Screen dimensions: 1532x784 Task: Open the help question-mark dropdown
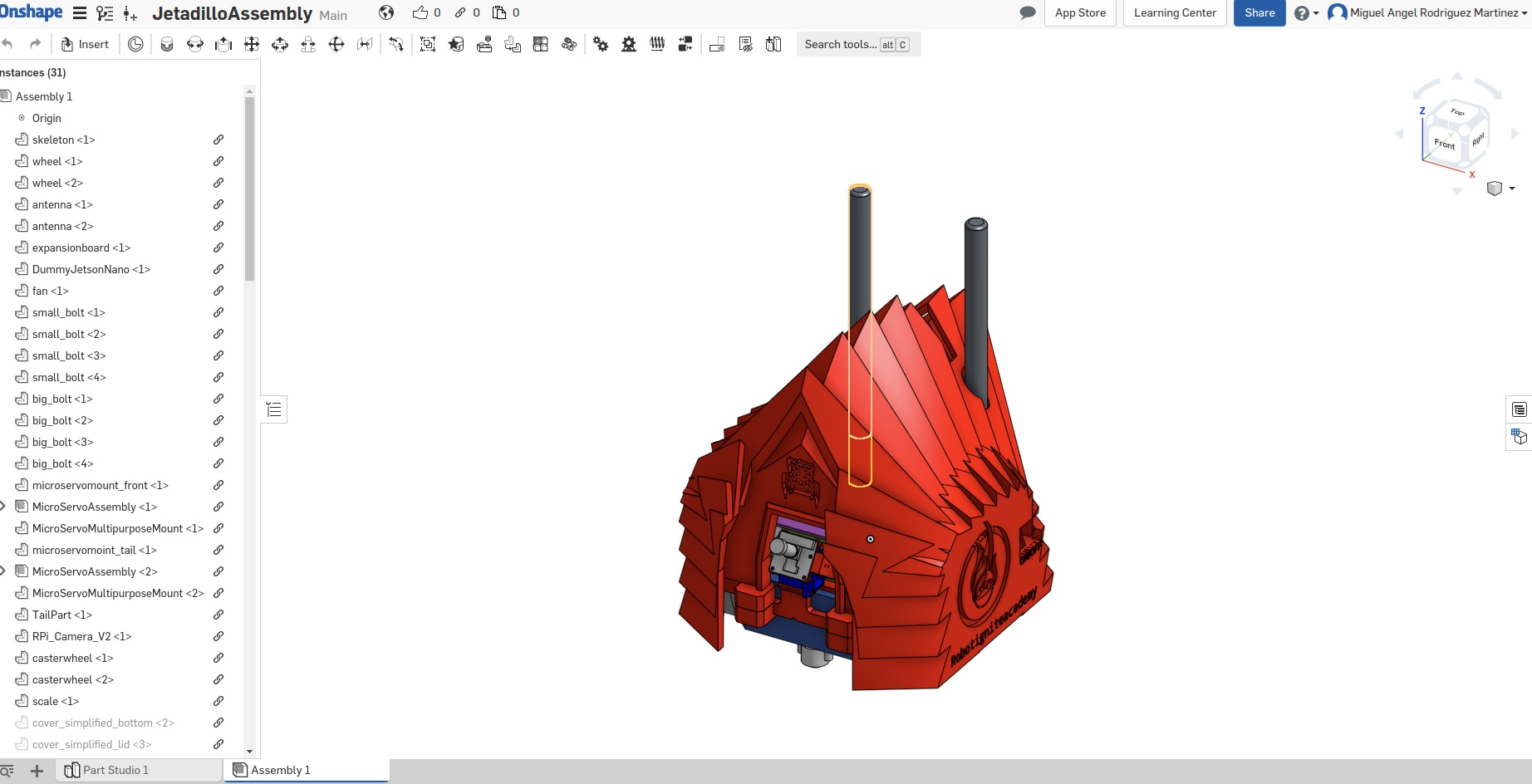[x=1307, y=13]
